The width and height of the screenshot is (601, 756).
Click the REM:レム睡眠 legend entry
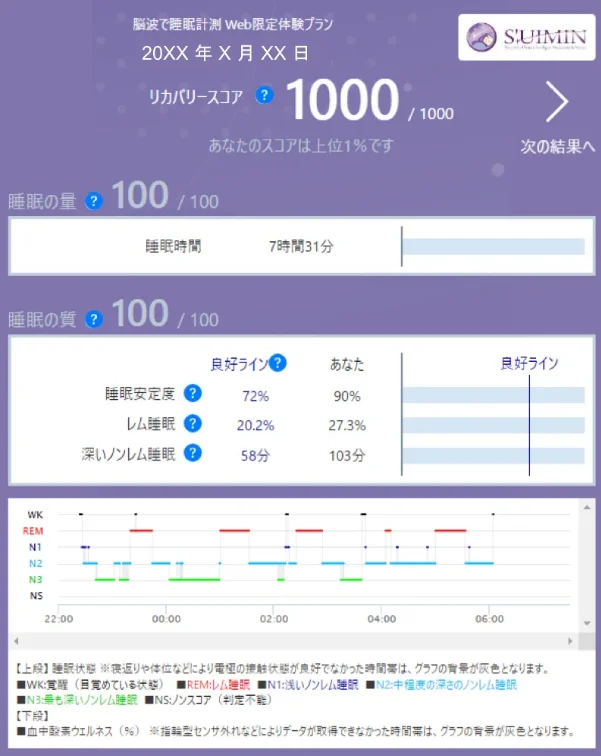click(214, 685)
